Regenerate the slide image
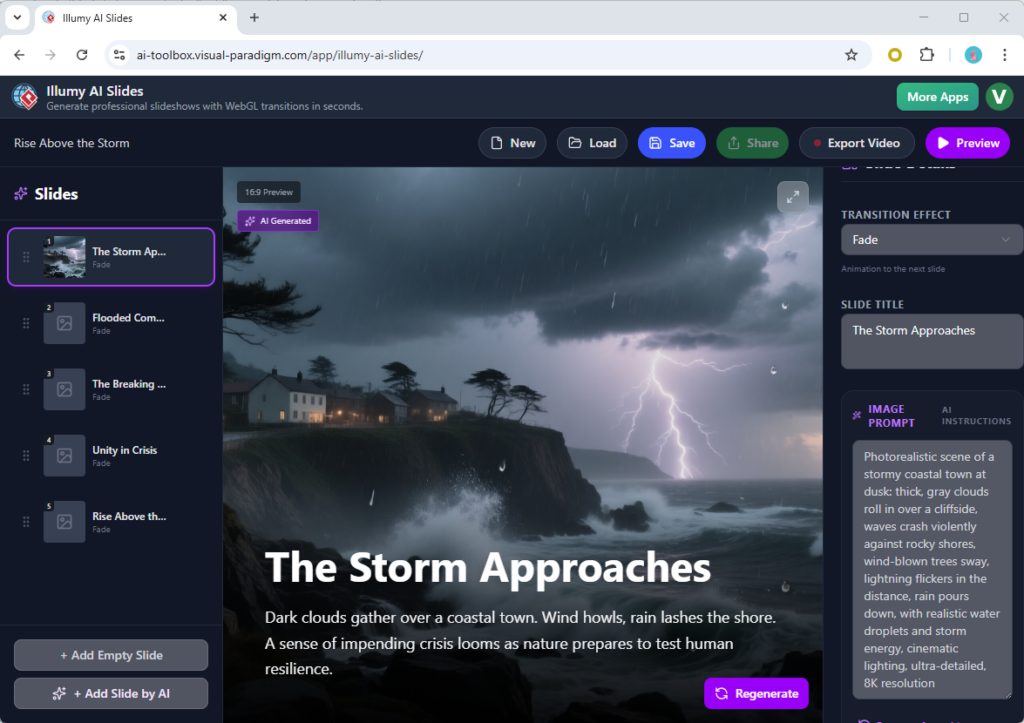Image resolution: width=1024 pixels, height=723 pixels. [756, 693]
